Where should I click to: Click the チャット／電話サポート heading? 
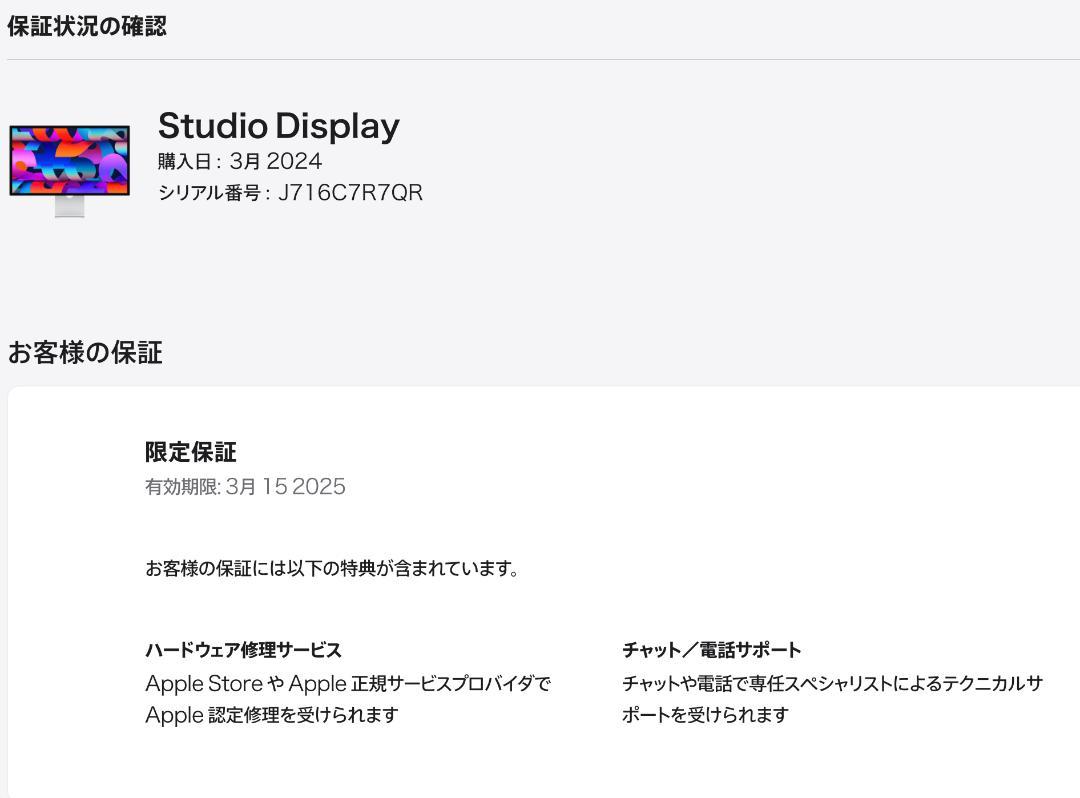(712, 650)
